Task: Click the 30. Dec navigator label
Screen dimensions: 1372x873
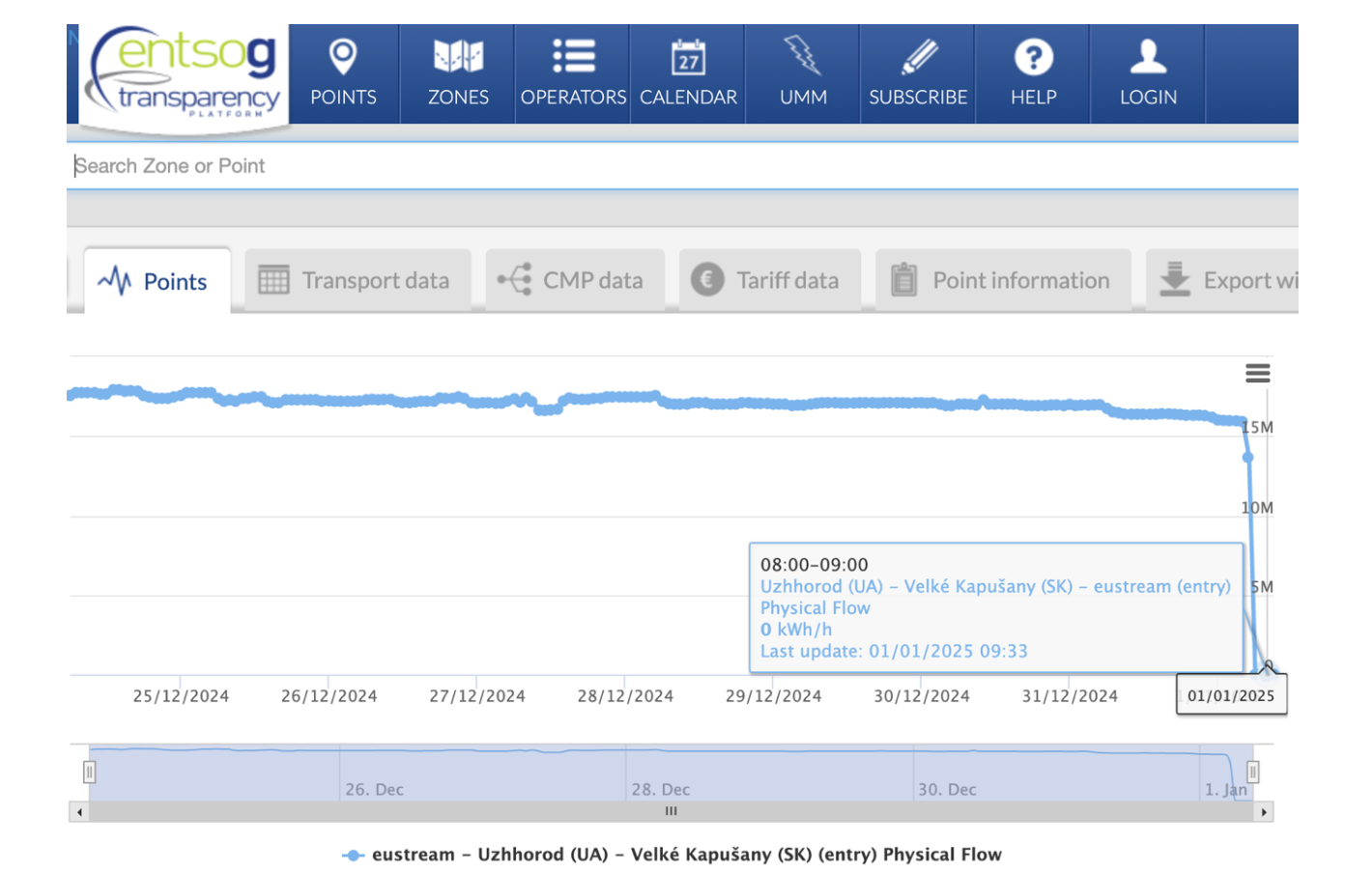Action: pyautogui.click(x=947, y=790)
